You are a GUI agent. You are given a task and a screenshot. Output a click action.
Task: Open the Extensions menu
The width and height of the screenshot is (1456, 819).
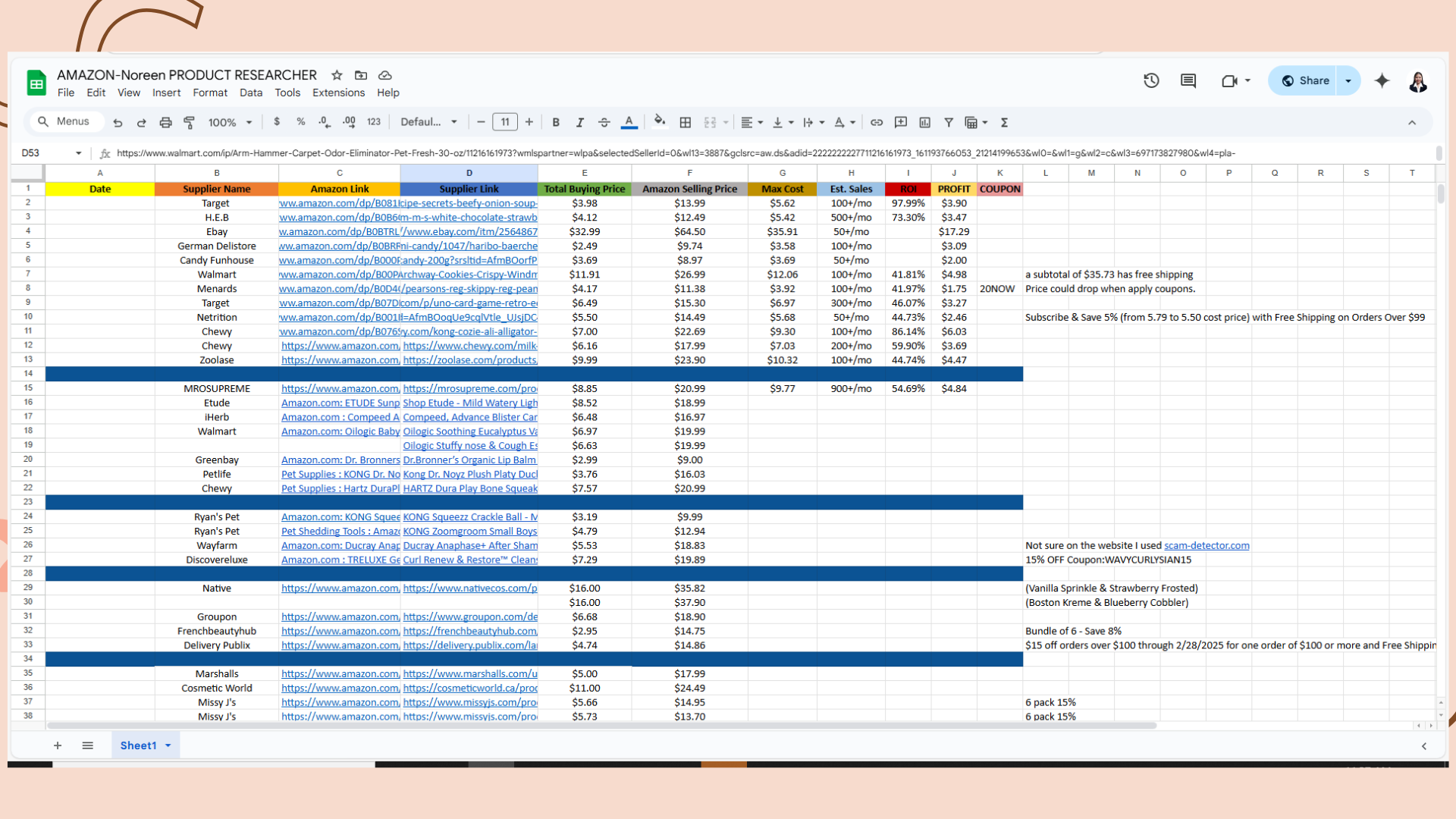[x=338, y=93]
